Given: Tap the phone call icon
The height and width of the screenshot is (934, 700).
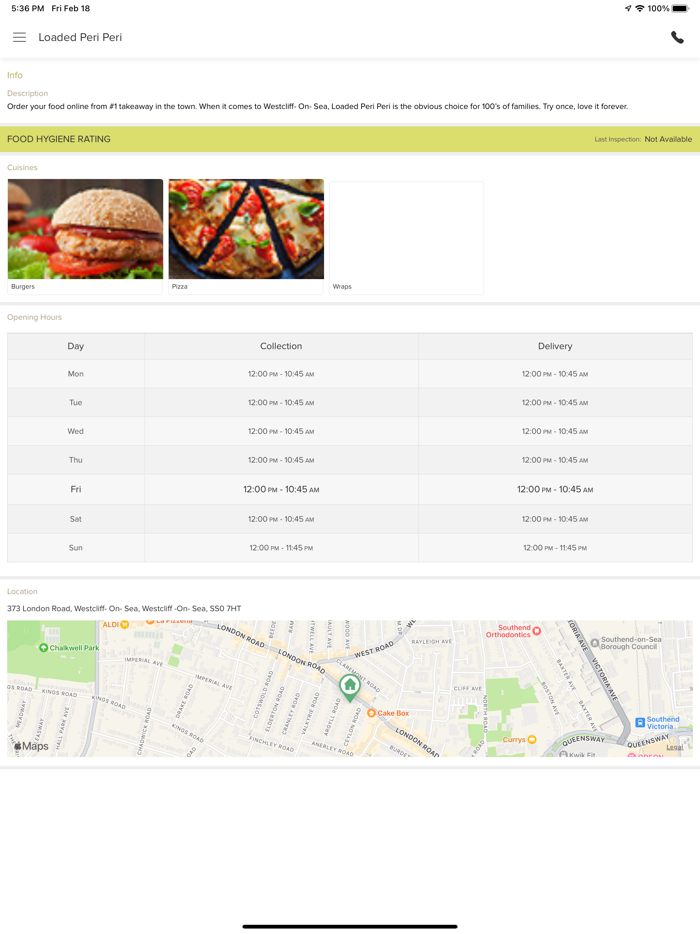Looking at the screenshot, I should (x=677, y=37).
